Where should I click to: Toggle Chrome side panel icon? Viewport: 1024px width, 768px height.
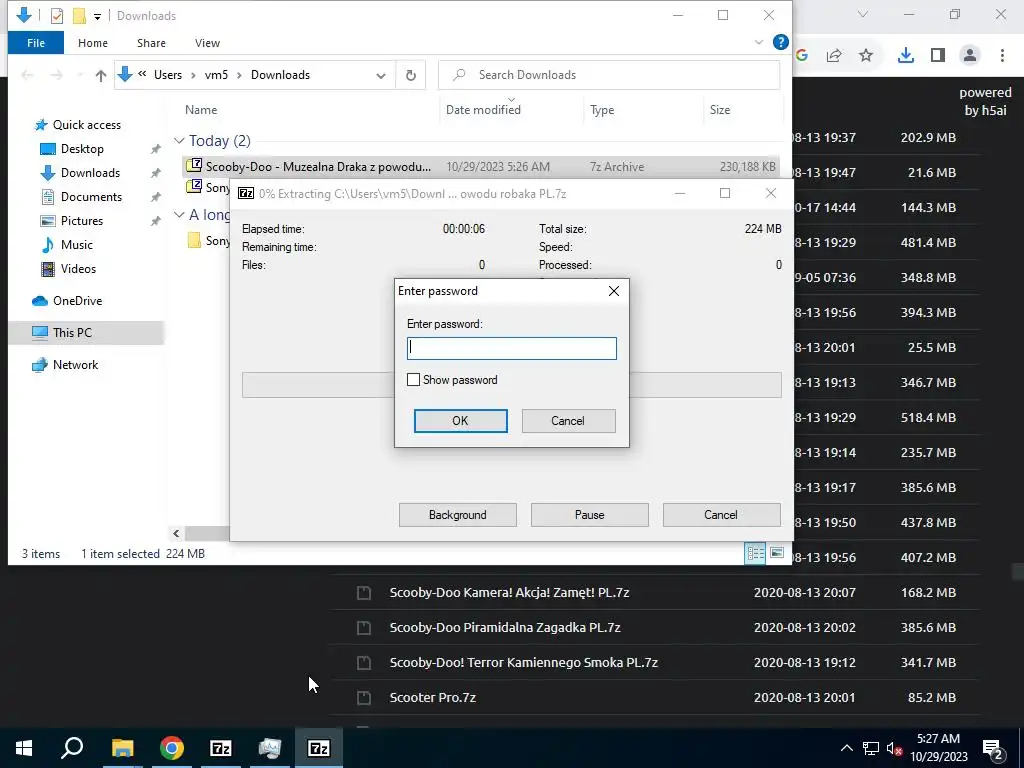(938, 56)
